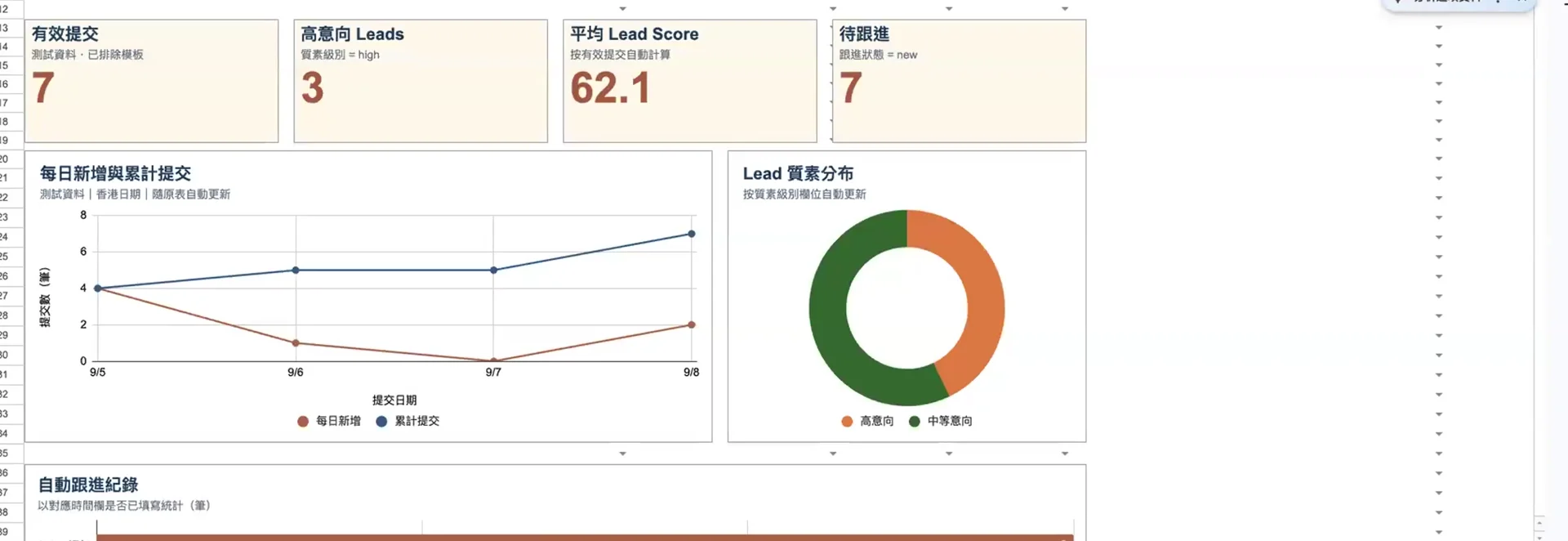Viewport: 1568px width, 541px height.
Task: Click the value 7 in 待跟進 card
Action: click(851, 88)
